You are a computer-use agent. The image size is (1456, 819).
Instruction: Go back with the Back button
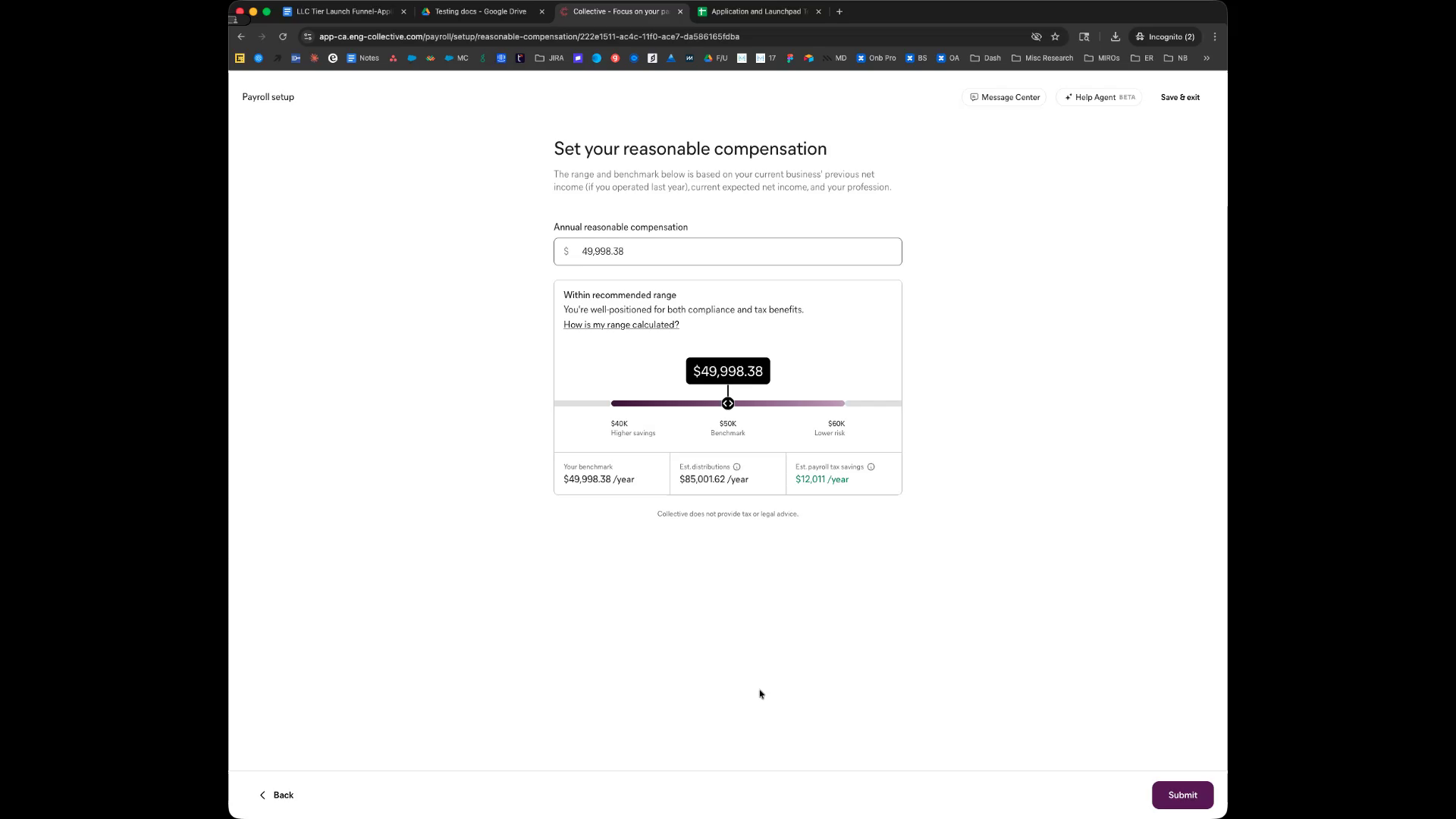coord(277,795)
